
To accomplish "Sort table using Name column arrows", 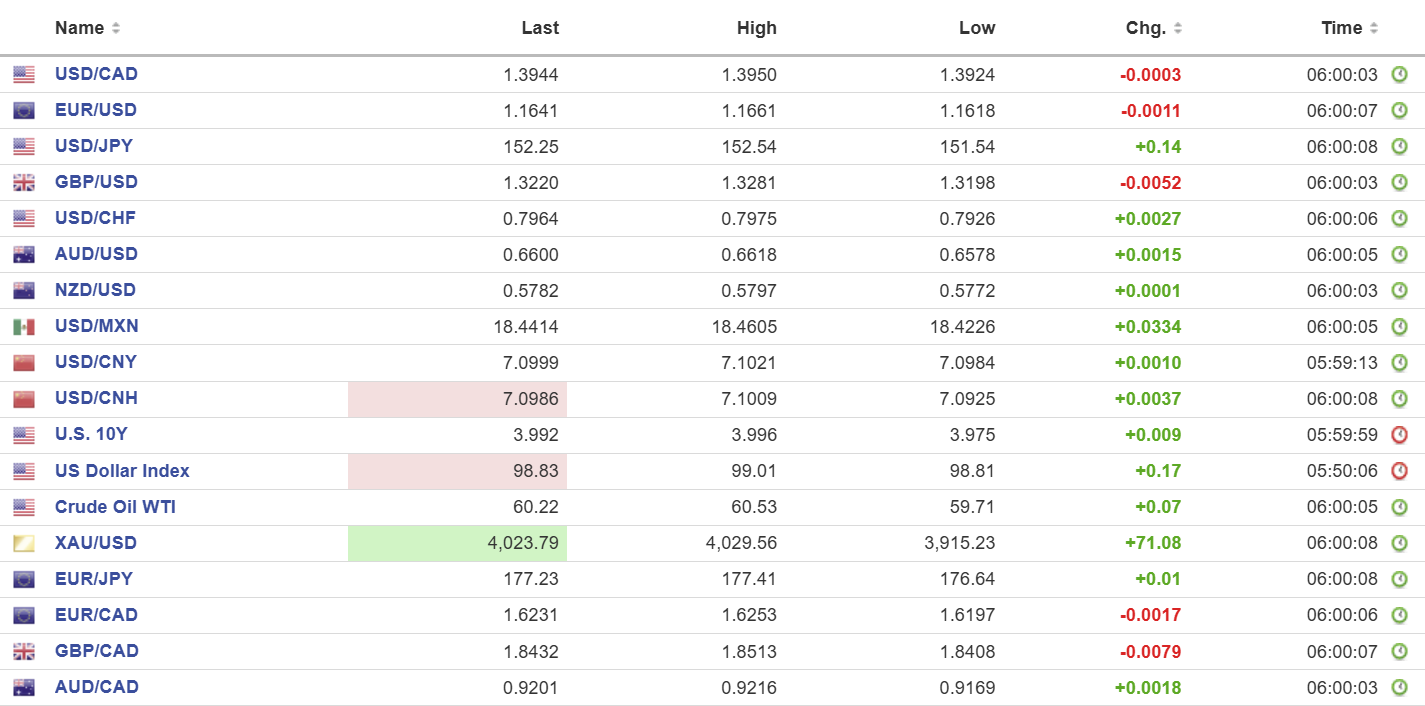I will tap(116, 28).
